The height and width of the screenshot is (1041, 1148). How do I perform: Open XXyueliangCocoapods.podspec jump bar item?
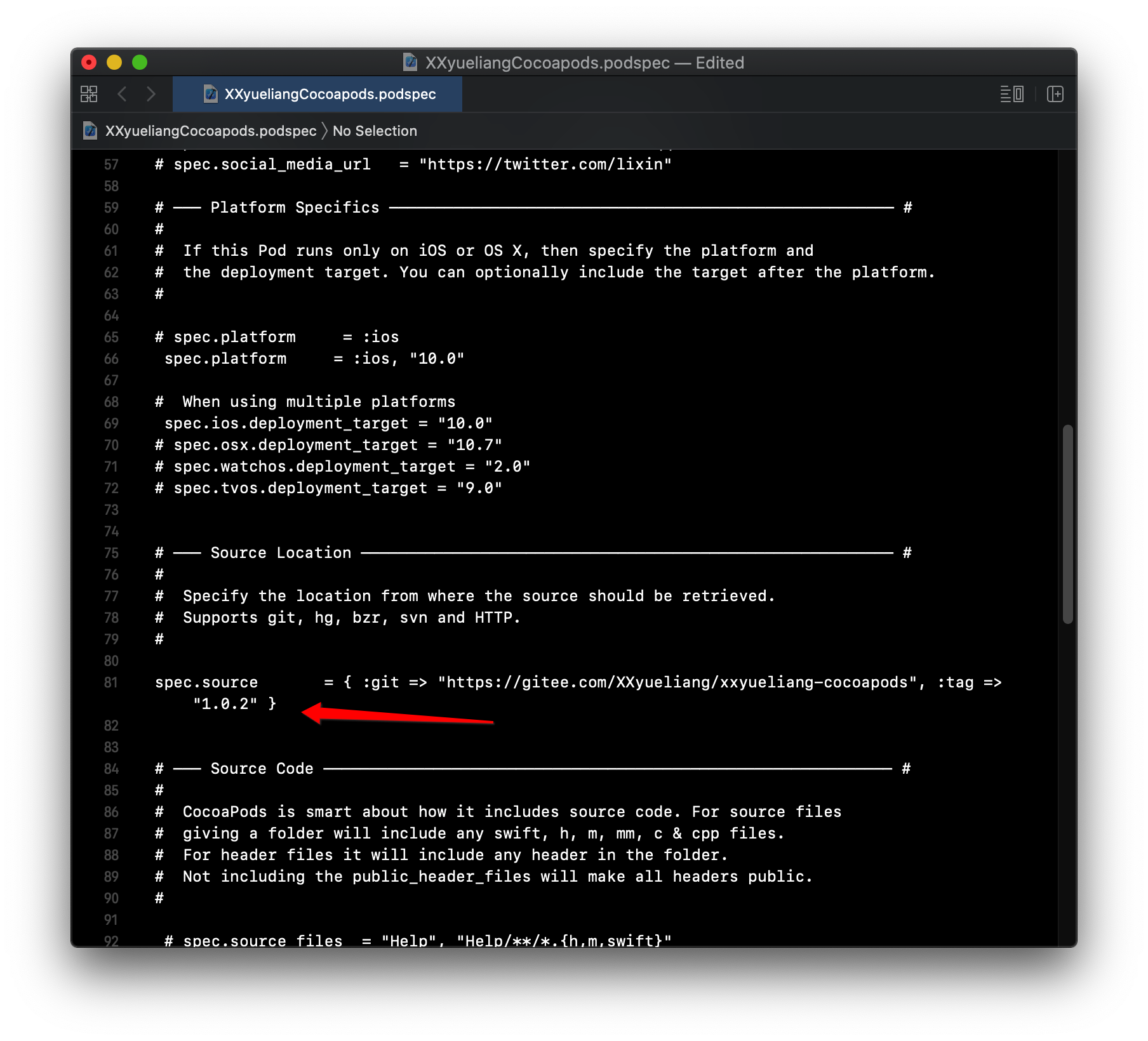(211, 131)
